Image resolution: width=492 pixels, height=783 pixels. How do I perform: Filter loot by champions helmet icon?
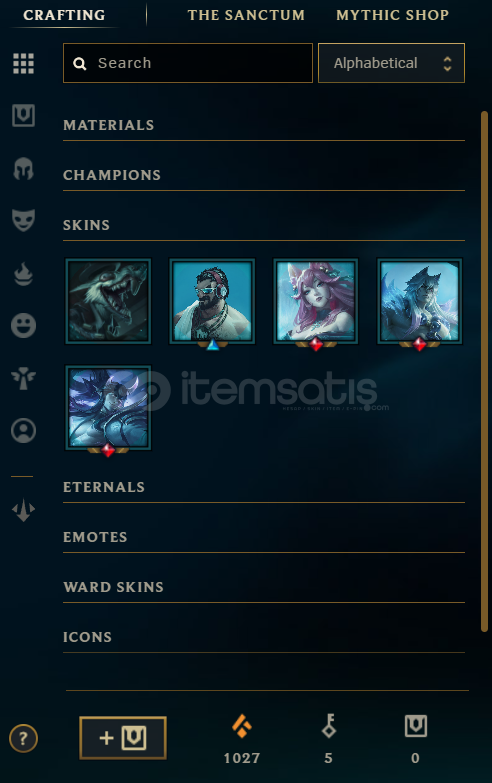coord(23,169)
